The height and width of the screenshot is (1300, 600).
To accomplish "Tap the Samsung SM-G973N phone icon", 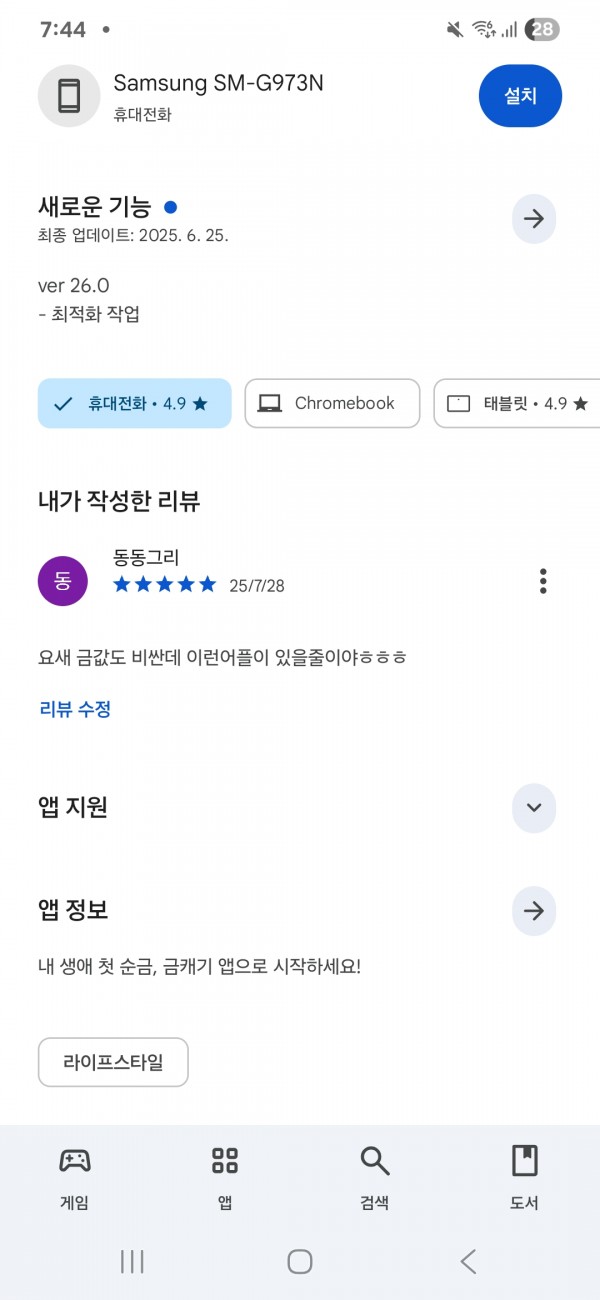I will 69,96.
